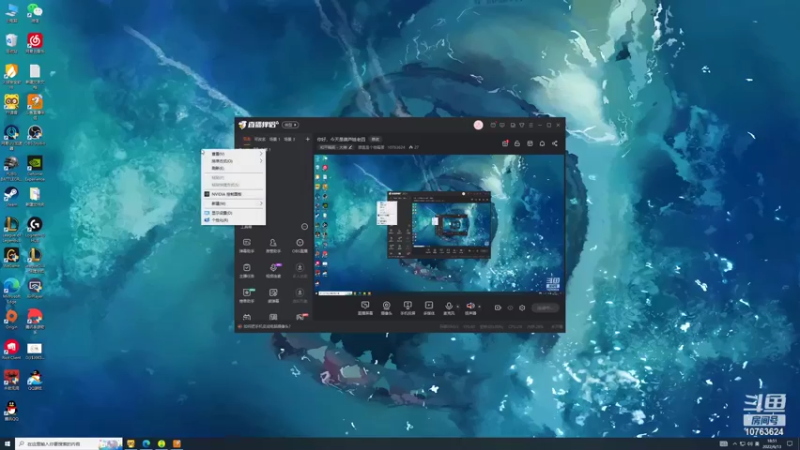Add a new scene with the plus button
Screen dimensions: 800x450
[x=307, y=139]
